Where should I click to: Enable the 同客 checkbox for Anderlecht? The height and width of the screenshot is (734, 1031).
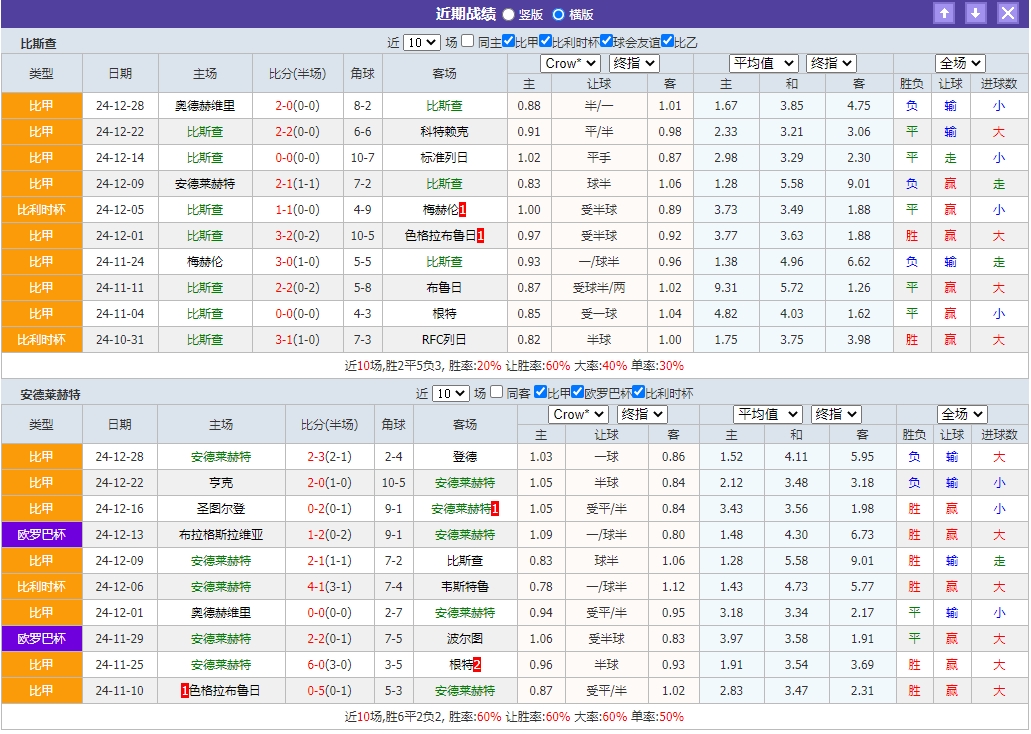(x=496, y=392)
